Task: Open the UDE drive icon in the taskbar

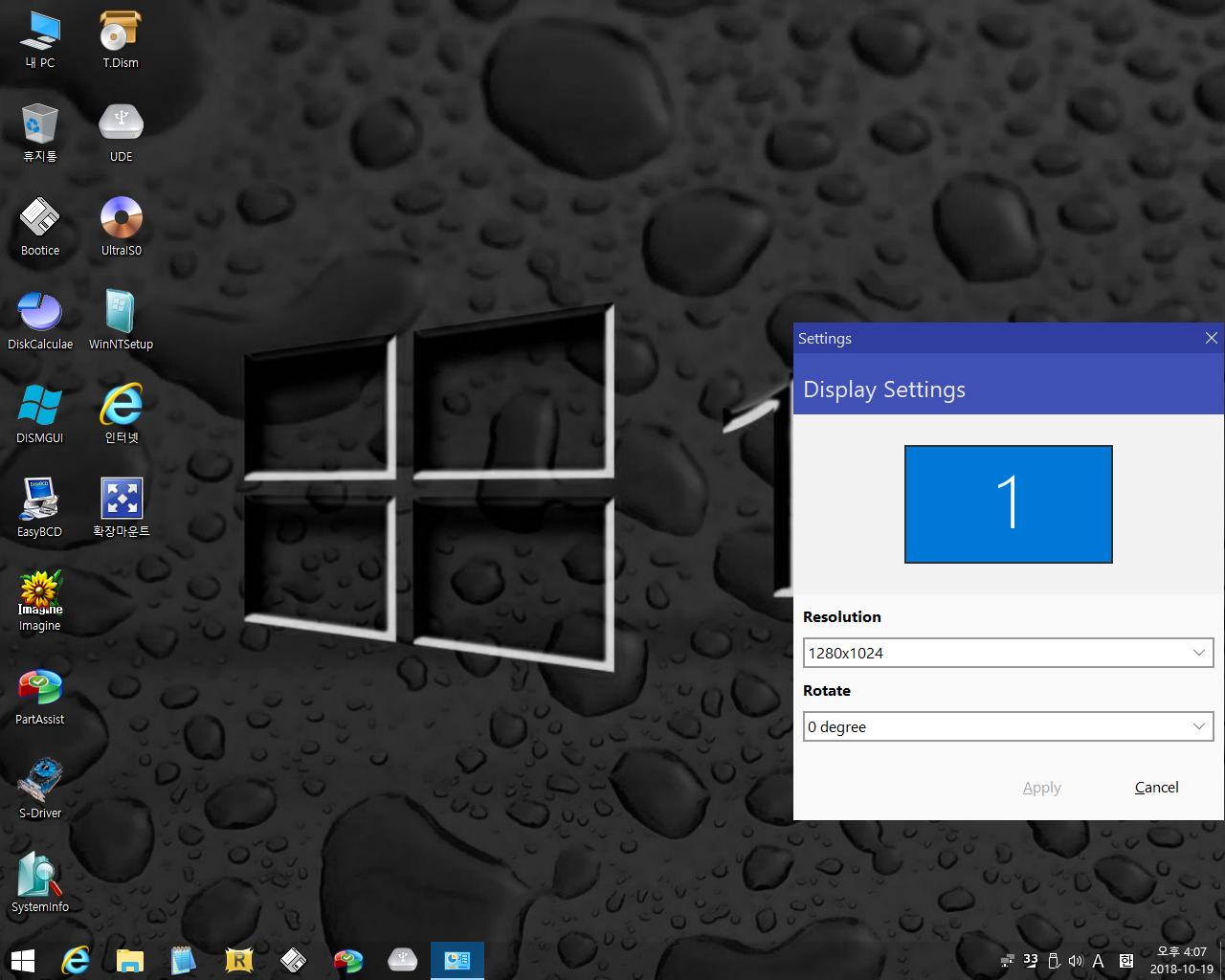Action: pyautogui.click(x=402, y=960)
